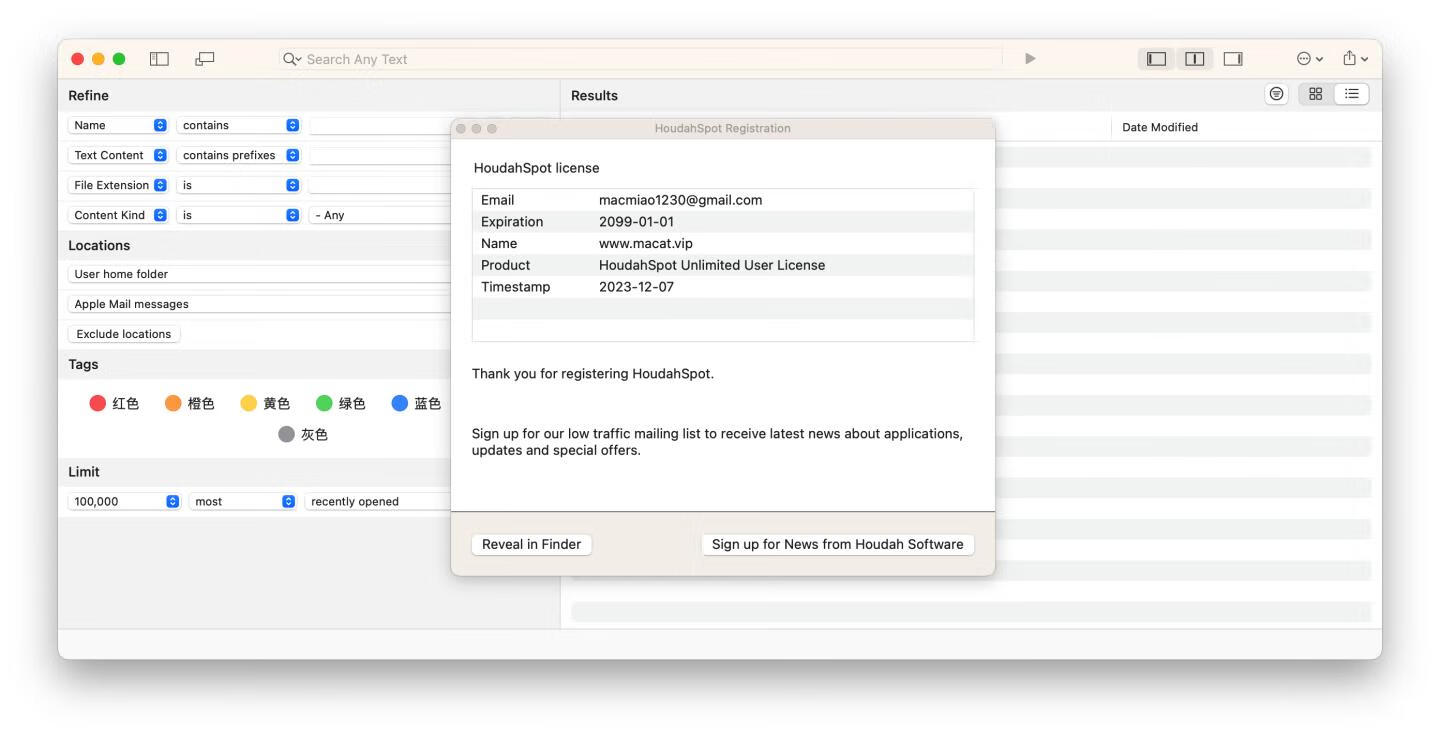The width and height of the screenshot is (1440, 736).
Task: Select the right layout pane icon
Action: (1232, 58)
